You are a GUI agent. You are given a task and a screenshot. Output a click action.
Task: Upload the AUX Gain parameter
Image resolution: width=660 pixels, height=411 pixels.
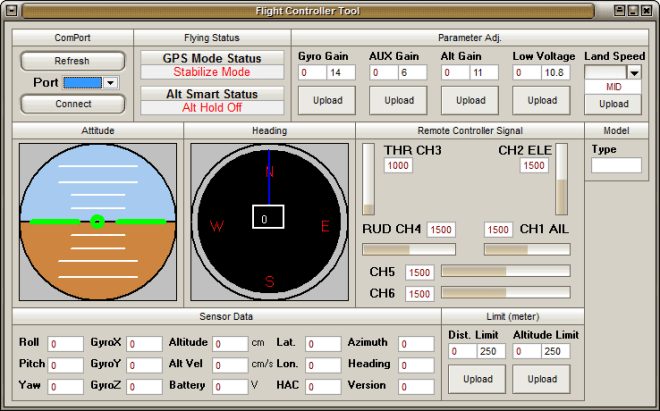[398, 100]
